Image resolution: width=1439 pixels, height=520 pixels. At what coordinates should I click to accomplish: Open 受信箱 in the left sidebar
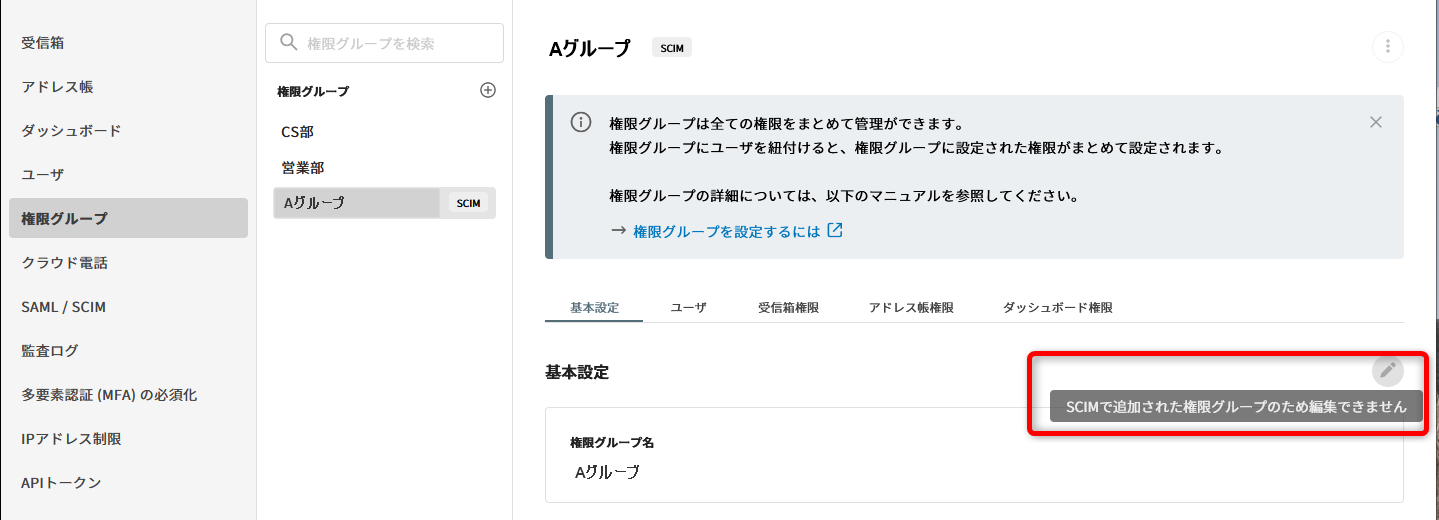[x=43, y=43]
